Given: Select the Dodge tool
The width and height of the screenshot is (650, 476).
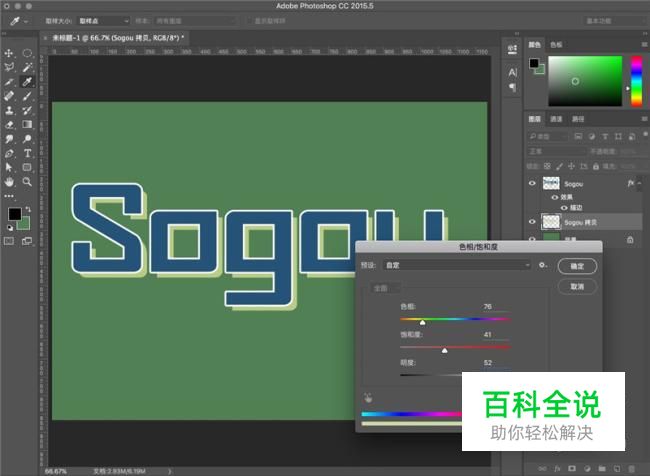Looking at the screenshot, I should (27, 139).
